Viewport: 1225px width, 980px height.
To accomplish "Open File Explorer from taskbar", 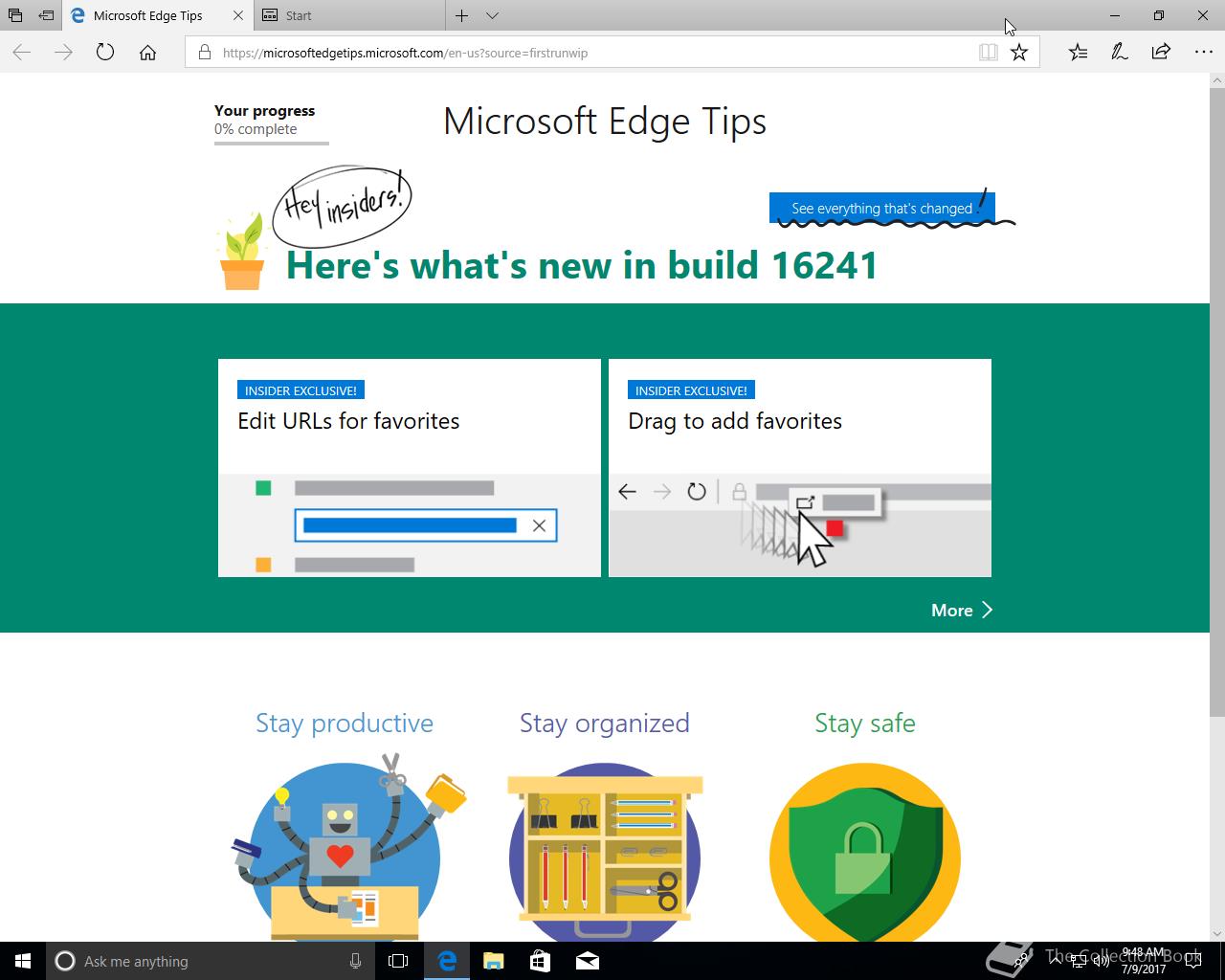I will point(493,961).
